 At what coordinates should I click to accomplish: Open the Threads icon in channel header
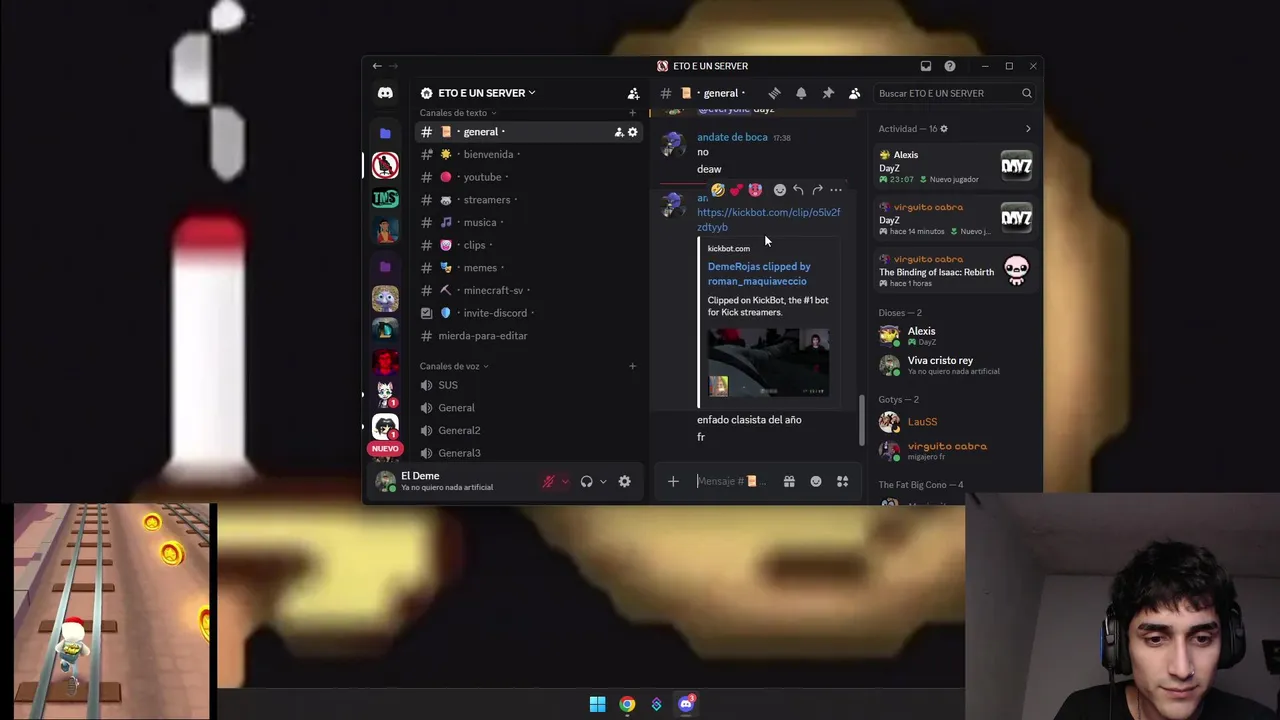click(x=774, y=93)
